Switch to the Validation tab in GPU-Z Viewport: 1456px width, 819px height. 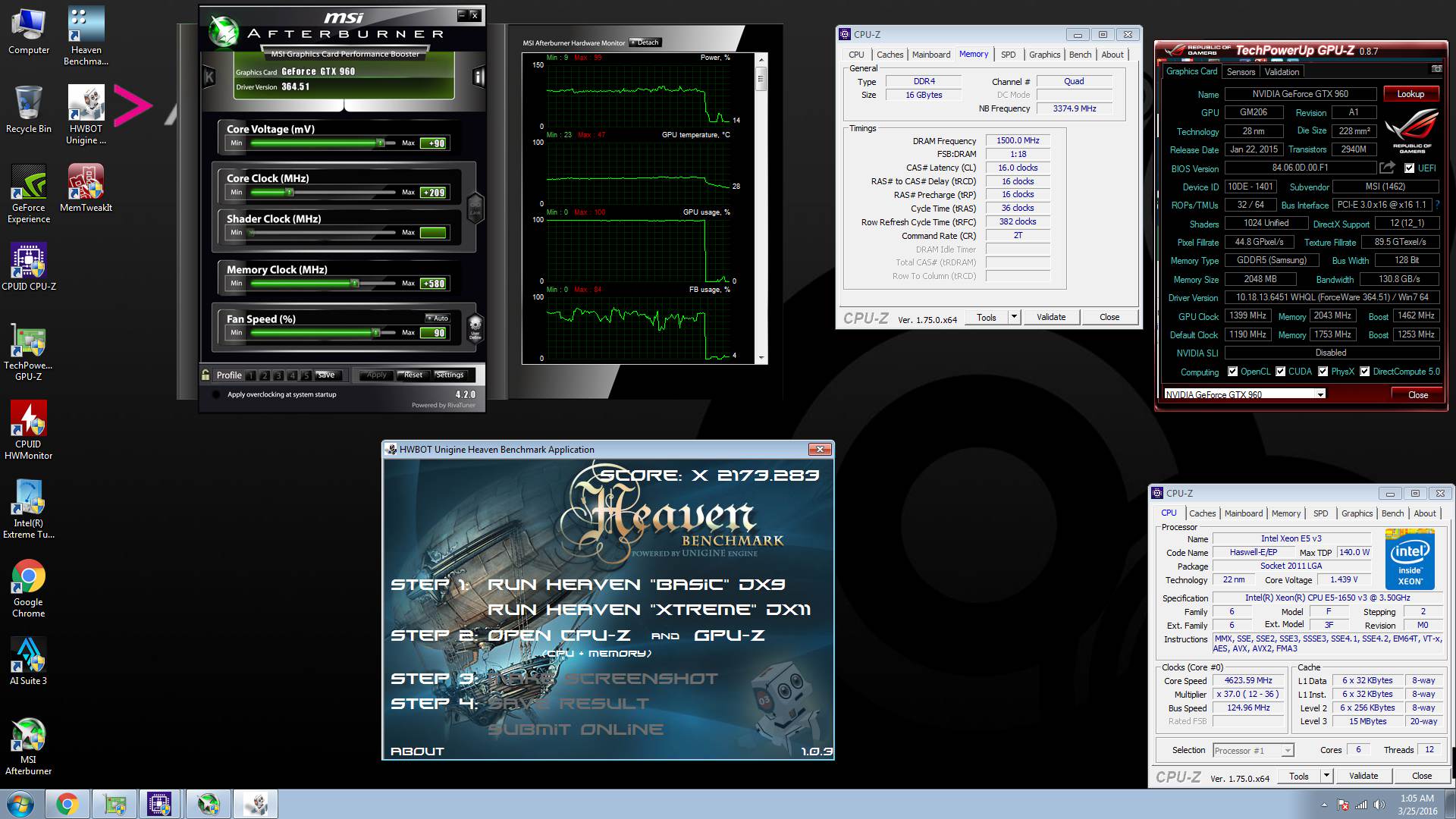[1282, 72]
